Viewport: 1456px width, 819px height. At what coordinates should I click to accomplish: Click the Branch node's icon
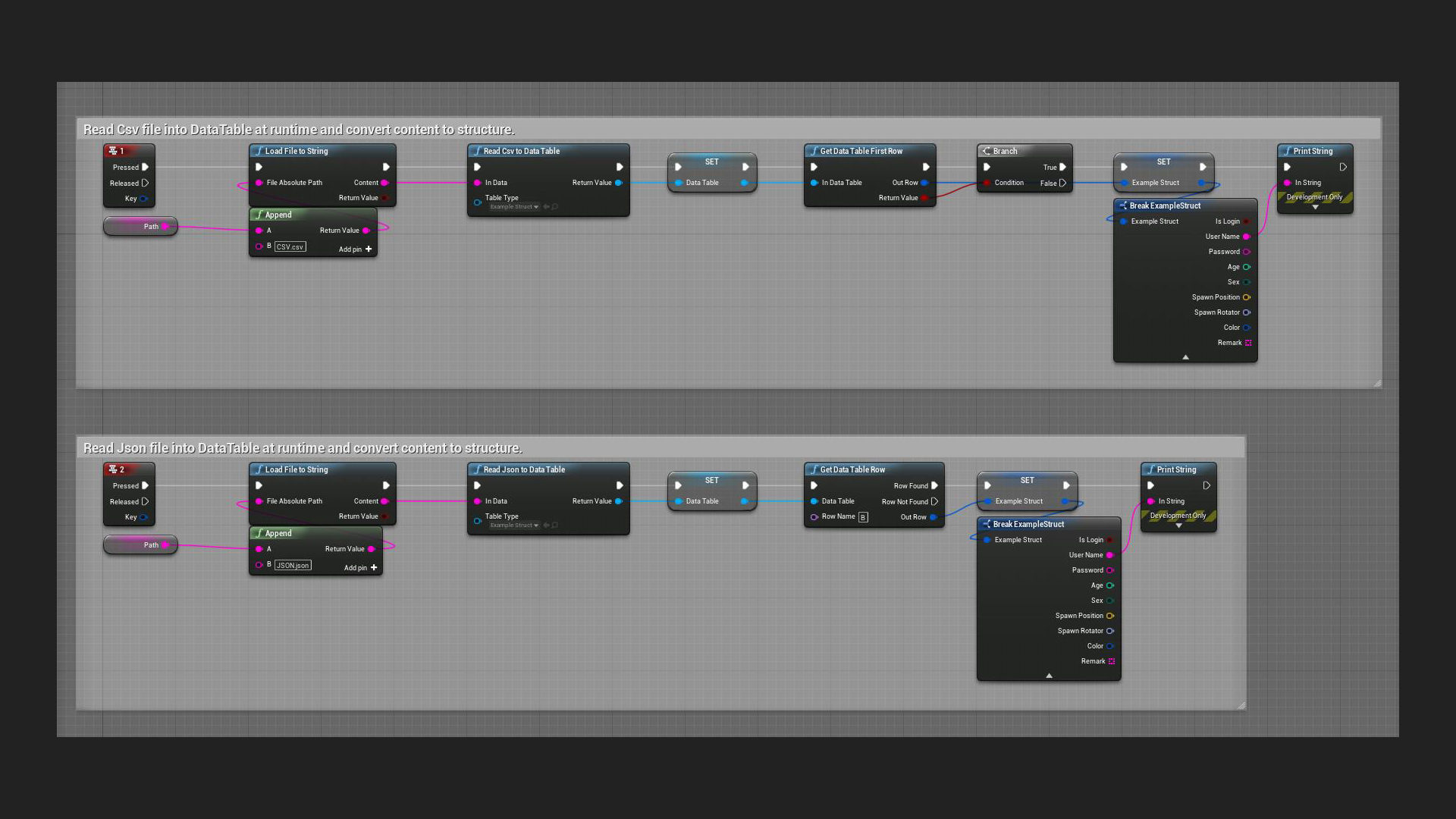987,151
